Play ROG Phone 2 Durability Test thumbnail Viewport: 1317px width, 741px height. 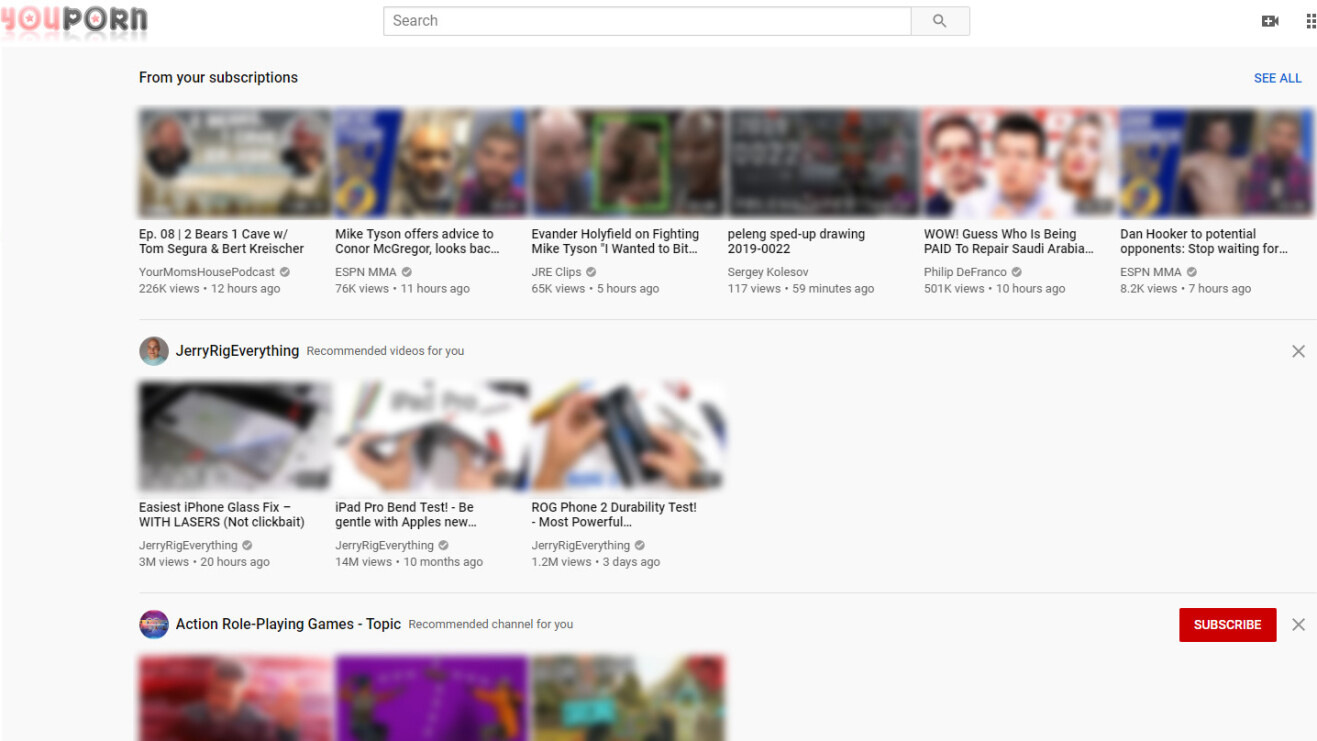click(x=627, y=436)
